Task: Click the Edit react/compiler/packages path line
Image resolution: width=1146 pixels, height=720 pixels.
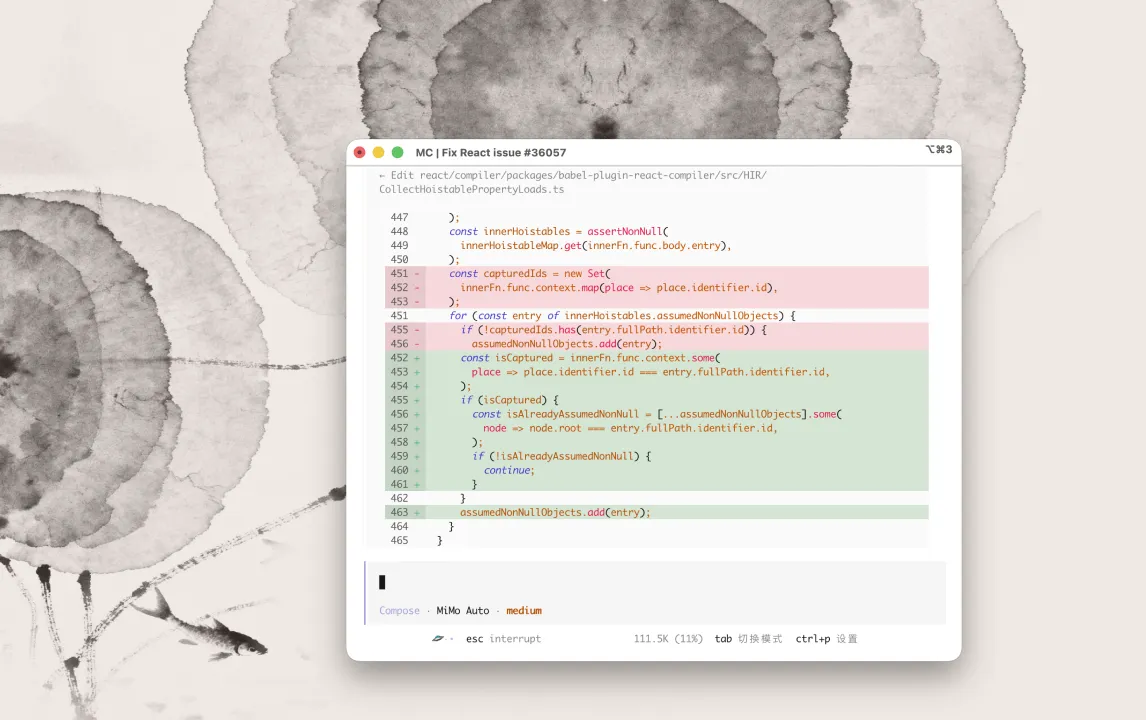Action: coord(572,175)
